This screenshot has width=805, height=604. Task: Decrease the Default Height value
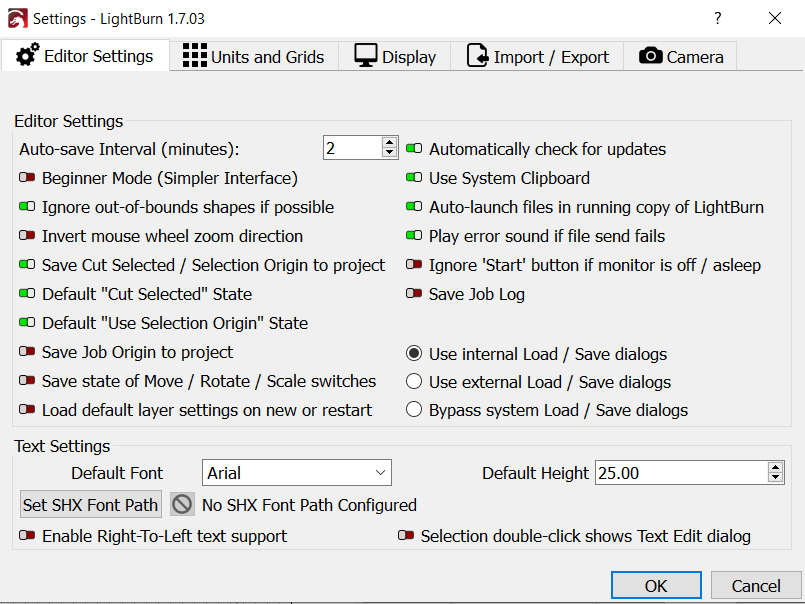coord(776,478)
